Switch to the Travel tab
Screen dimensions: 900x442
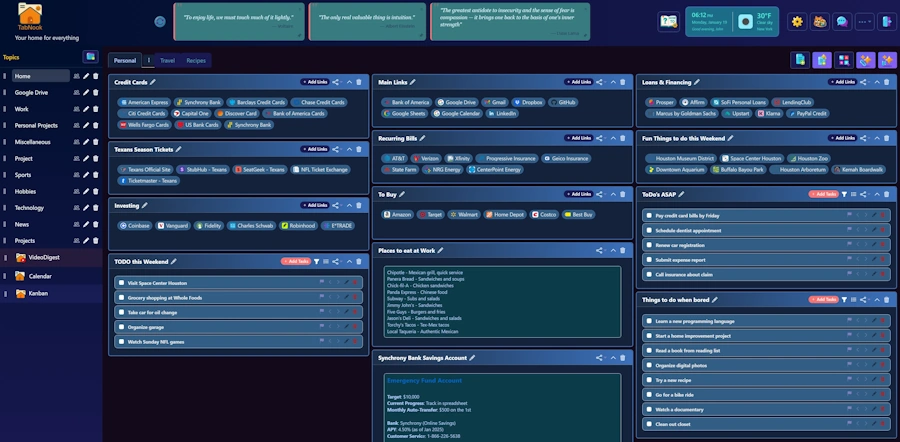click(168, 60)
